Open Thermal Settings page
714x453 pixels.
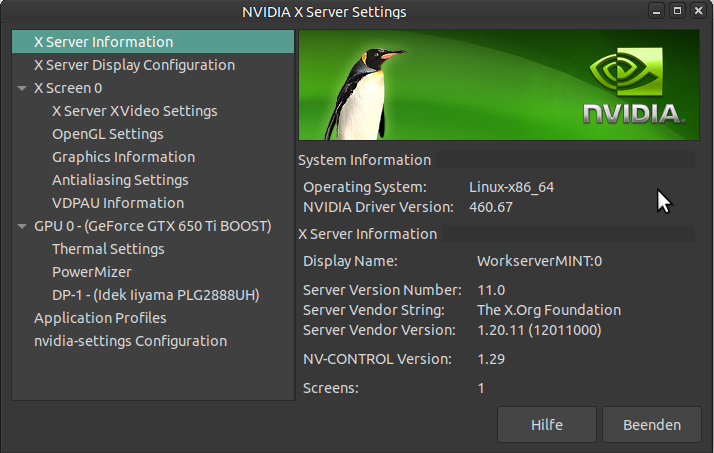(108, 249)
